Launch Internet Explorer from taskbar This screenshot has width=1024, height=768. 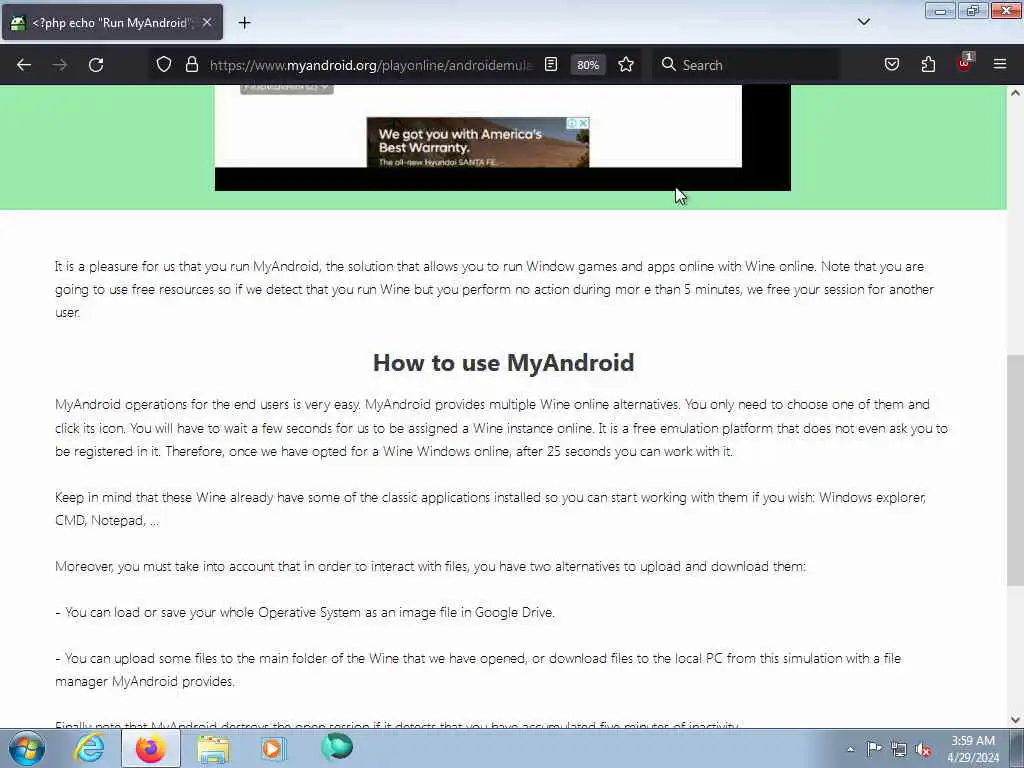tap(89, 748)
